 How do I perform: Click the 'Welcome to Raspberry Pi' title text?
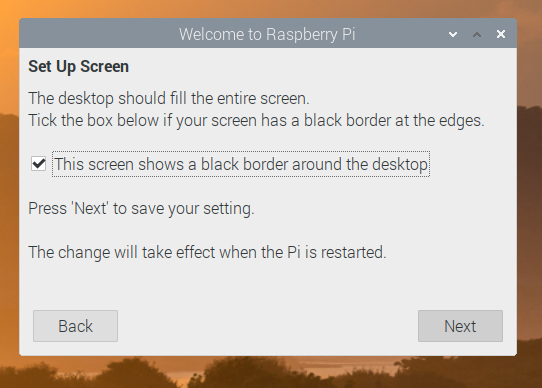[x=267, y=34]
